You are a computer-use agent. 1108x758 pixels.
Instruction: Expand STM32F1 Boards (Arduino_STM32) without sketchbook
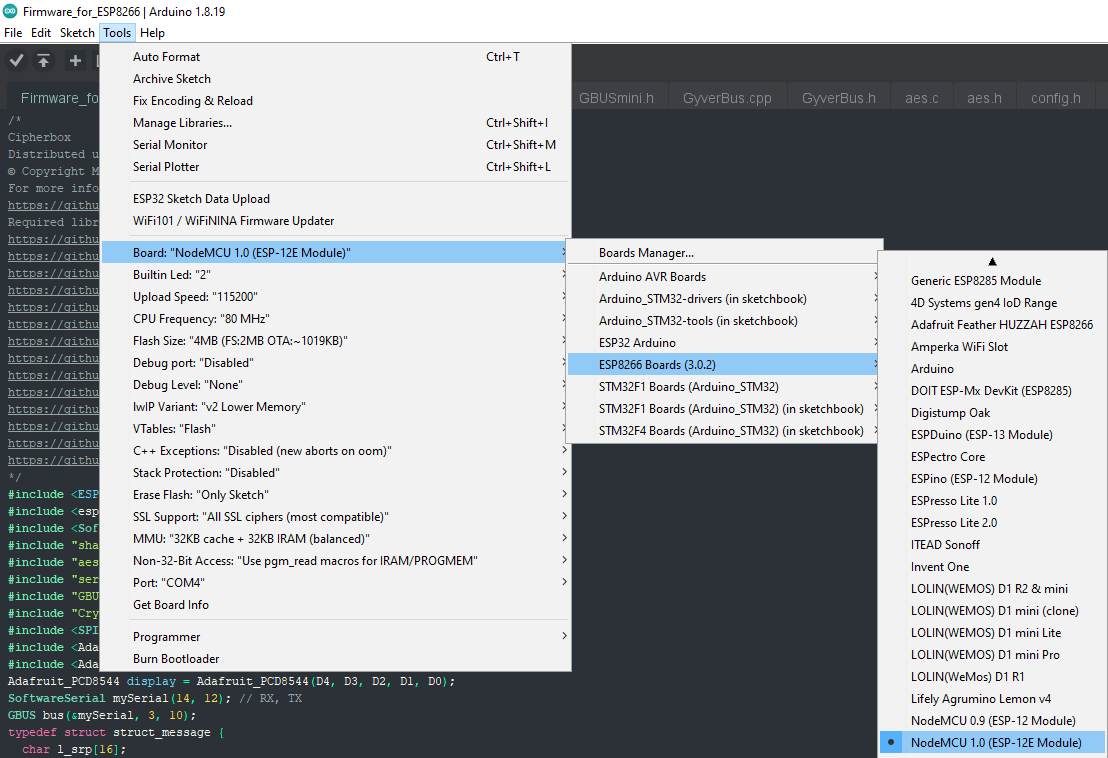click(x=722, y=386)
